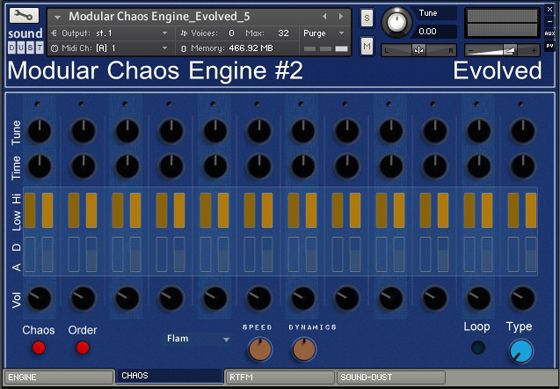The width and height of the screenshot is (560, 389).
Task: Click the red Chaos button
Action: 39,348
